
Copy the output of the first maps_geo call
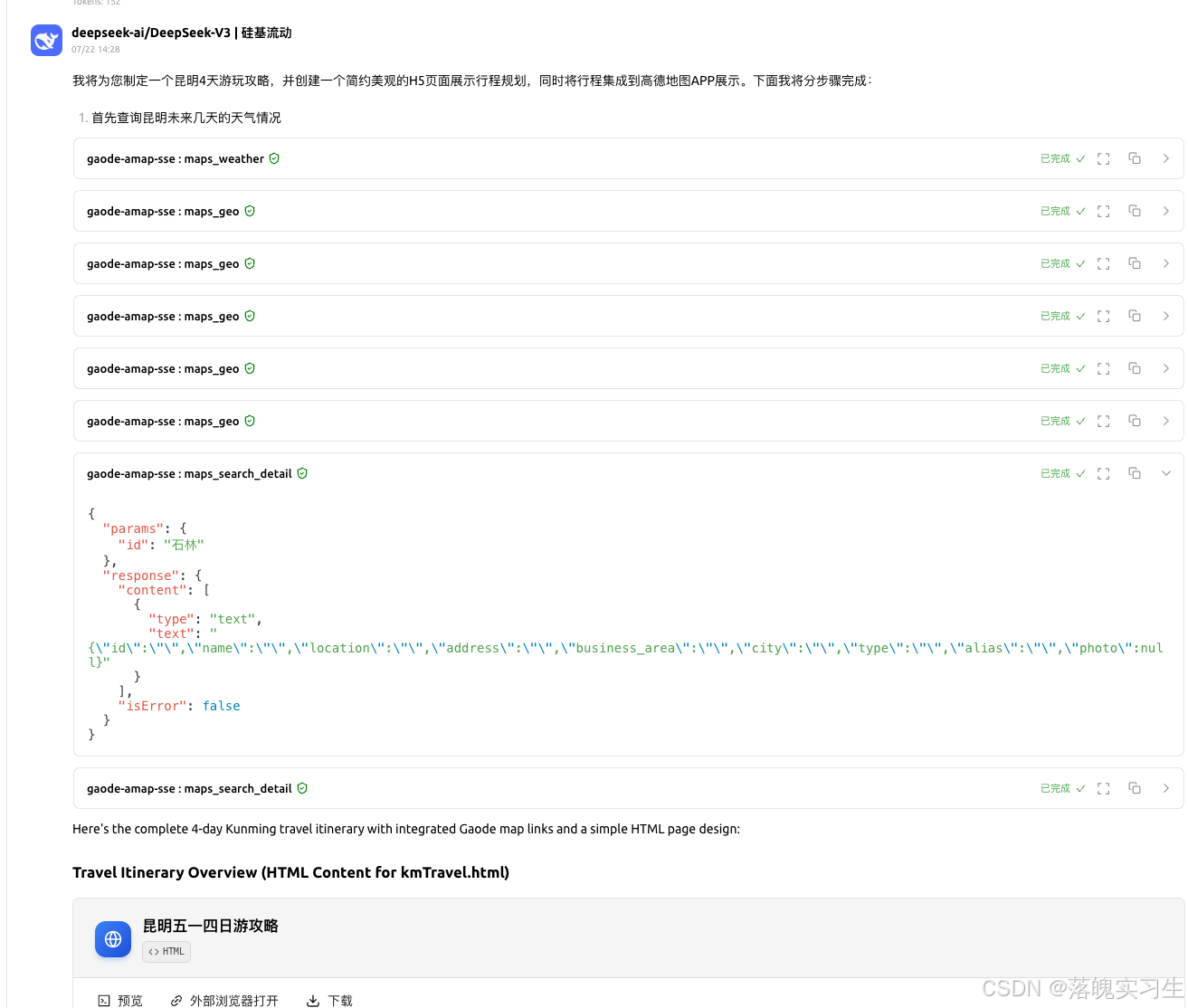click(1134, 211)
